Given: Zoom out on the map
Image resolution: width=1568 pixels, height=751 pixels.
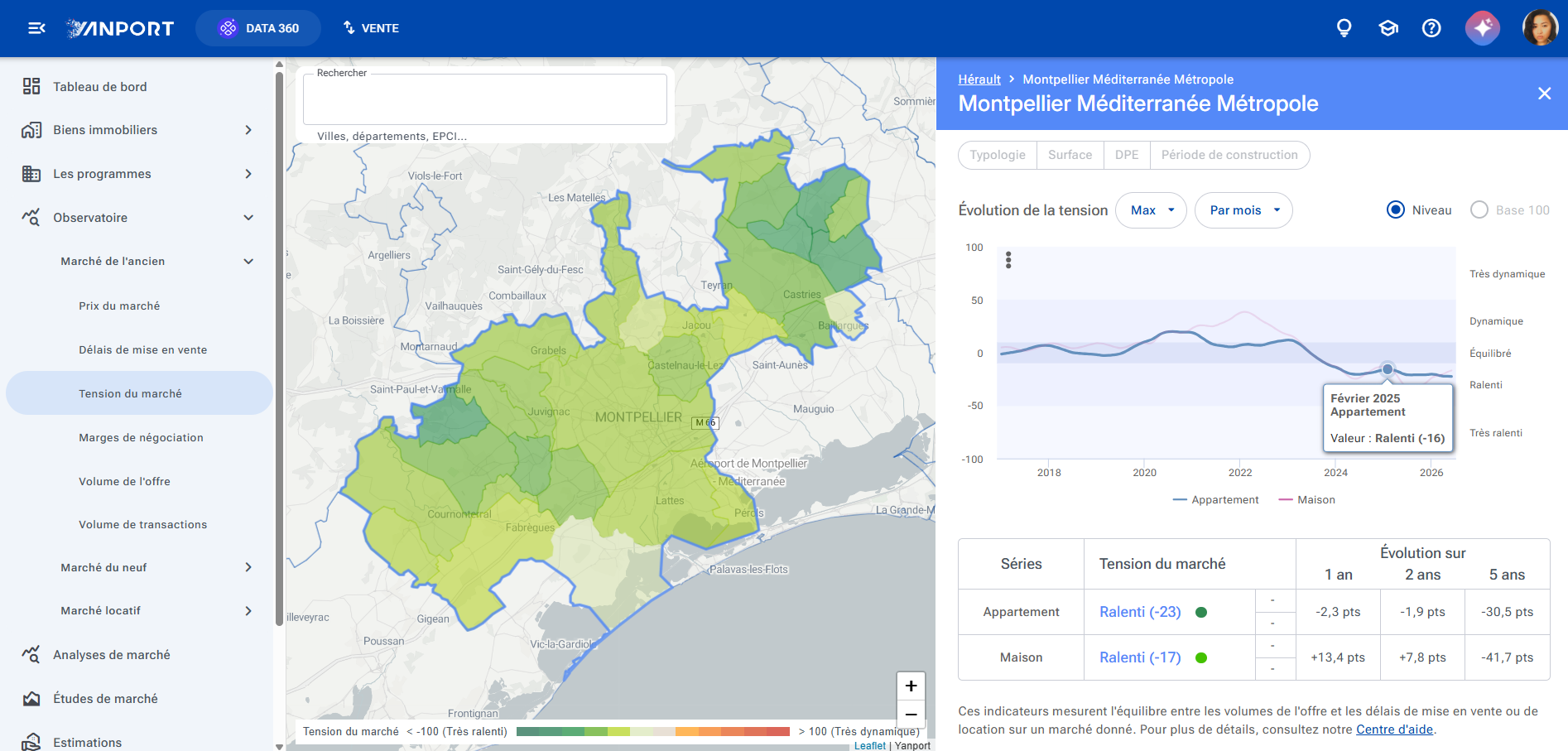Looking at the screenshot, I should (911, 715).
